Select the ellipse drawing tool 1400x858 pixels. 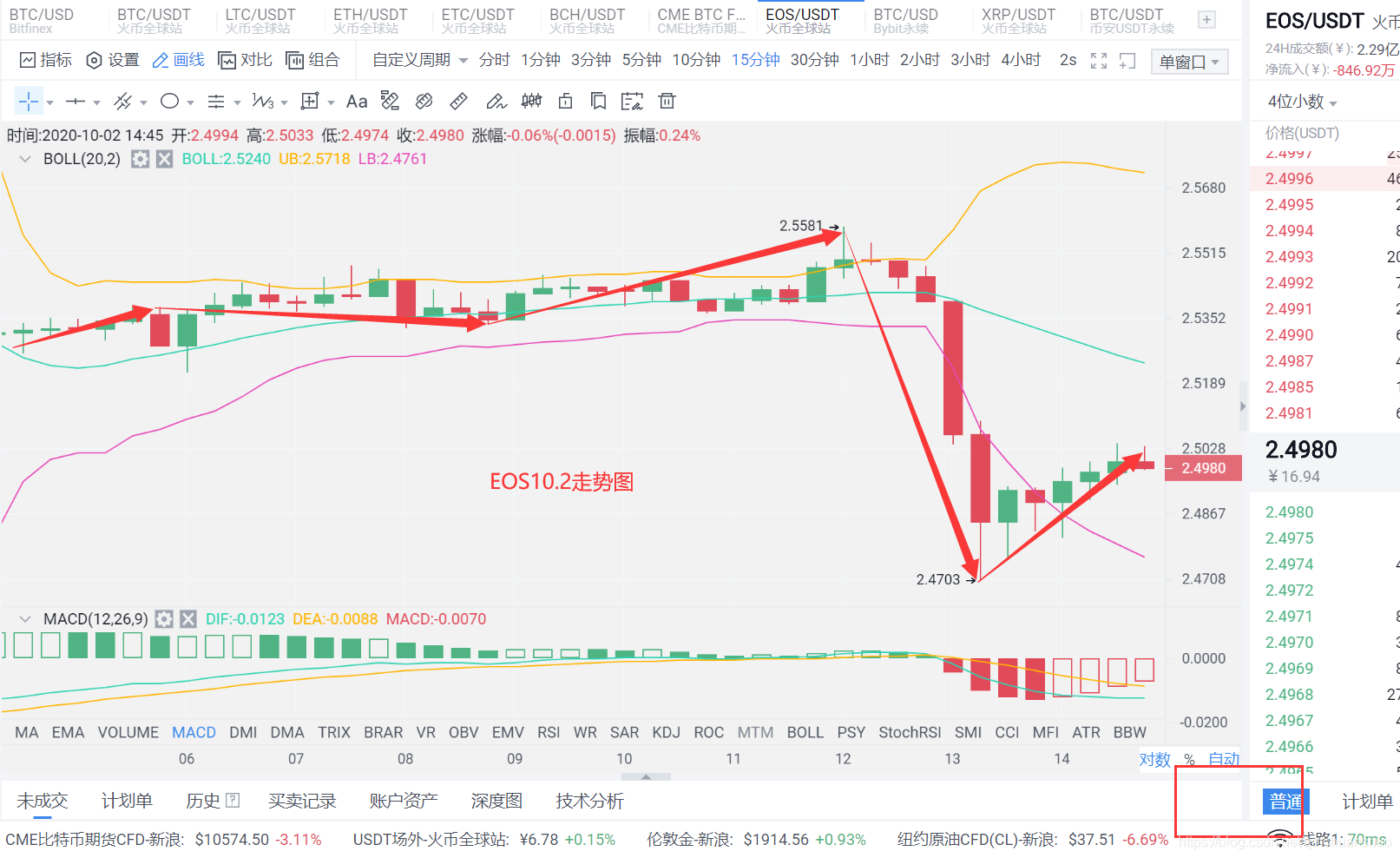pyautogui.click(x=170, y=102)
